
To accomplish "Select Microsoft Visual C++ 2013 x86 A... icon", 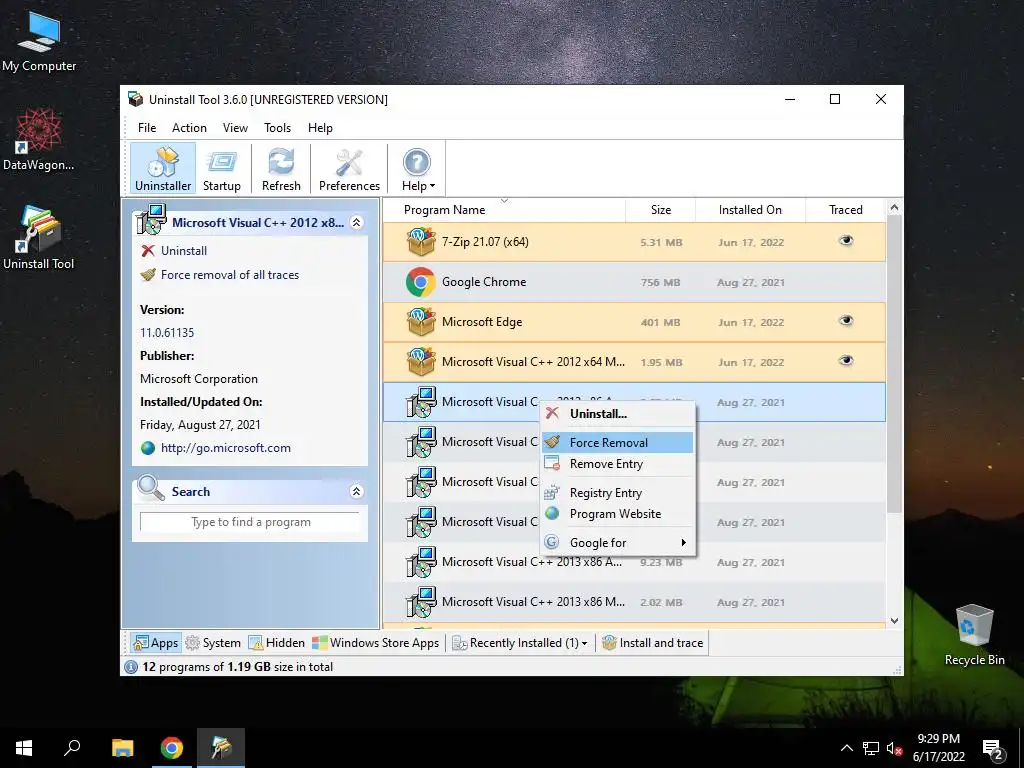I will click(421, 562).
